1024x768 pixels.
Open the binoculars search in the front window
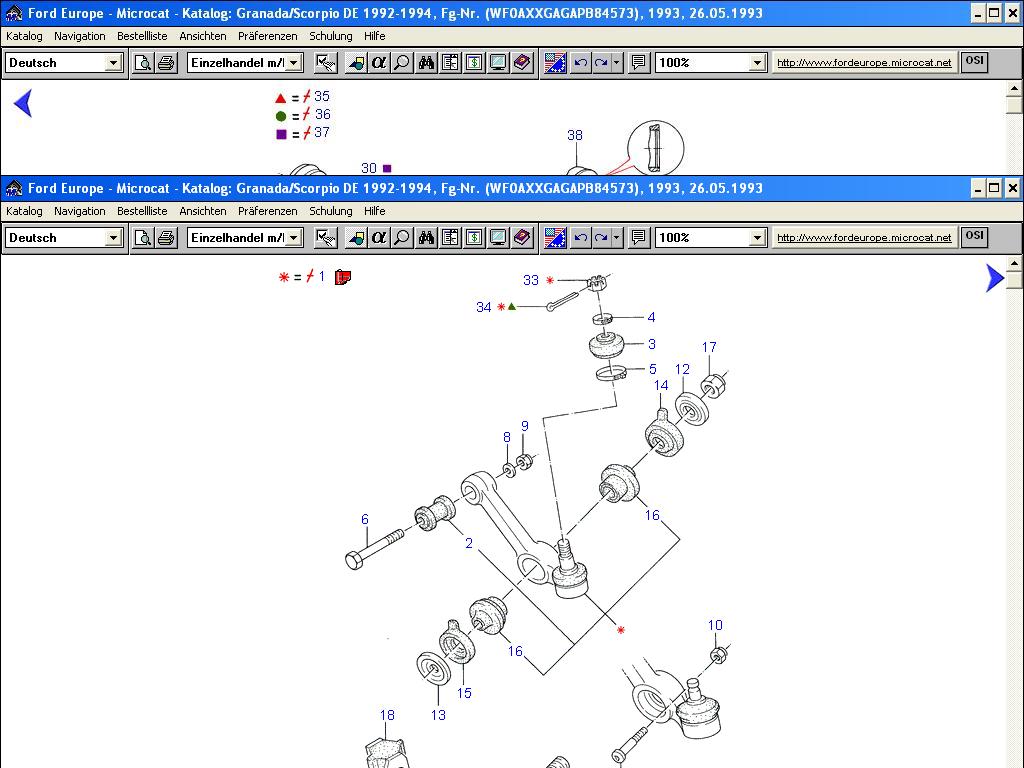[426, 238]
